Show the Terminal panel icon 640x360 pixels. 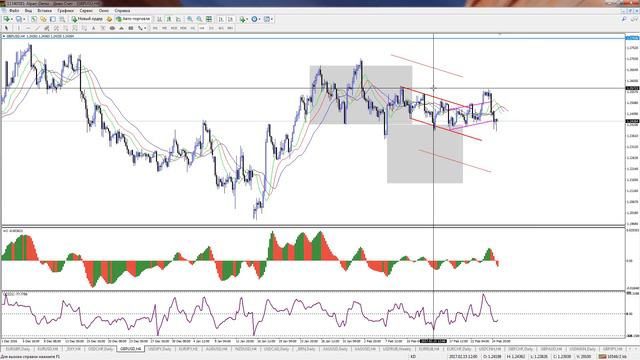62,19
